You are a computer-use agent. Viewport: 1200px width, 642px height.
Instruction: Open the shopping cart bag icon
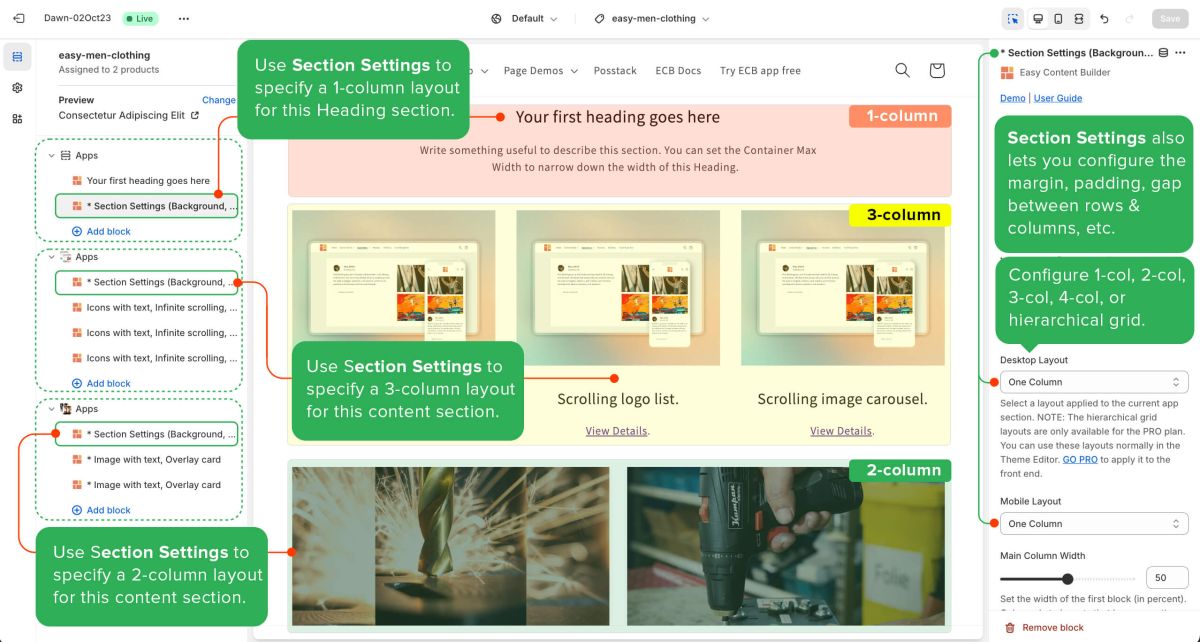tap(937, 70)
